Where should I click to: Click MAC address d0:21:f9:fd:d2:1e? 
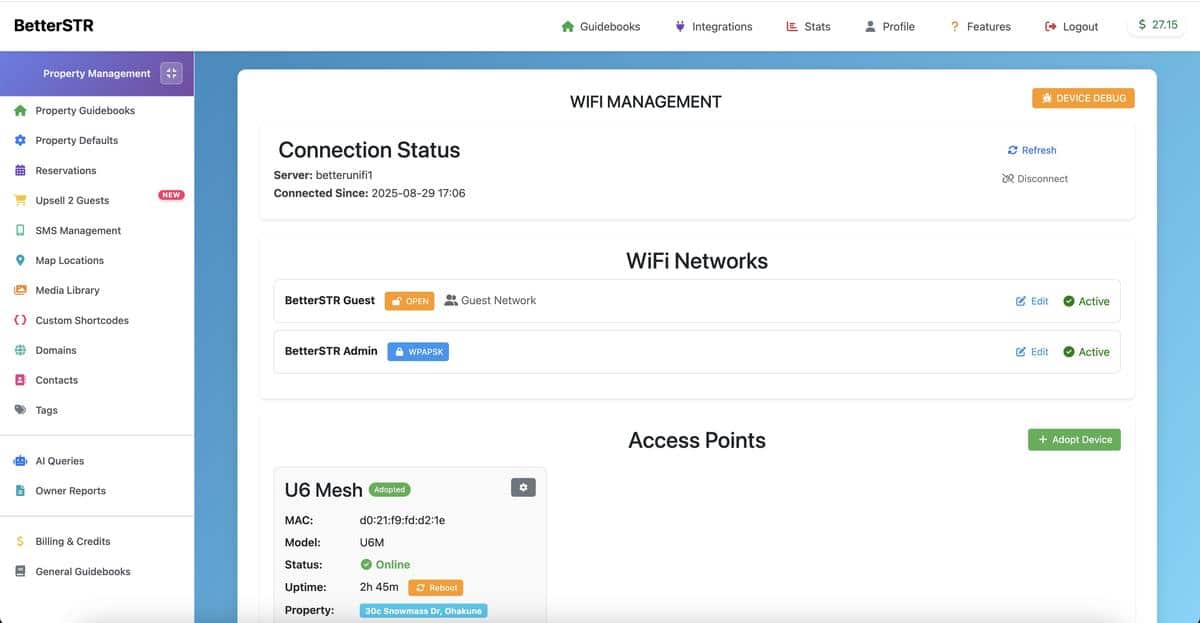click(x=402, y=520)
